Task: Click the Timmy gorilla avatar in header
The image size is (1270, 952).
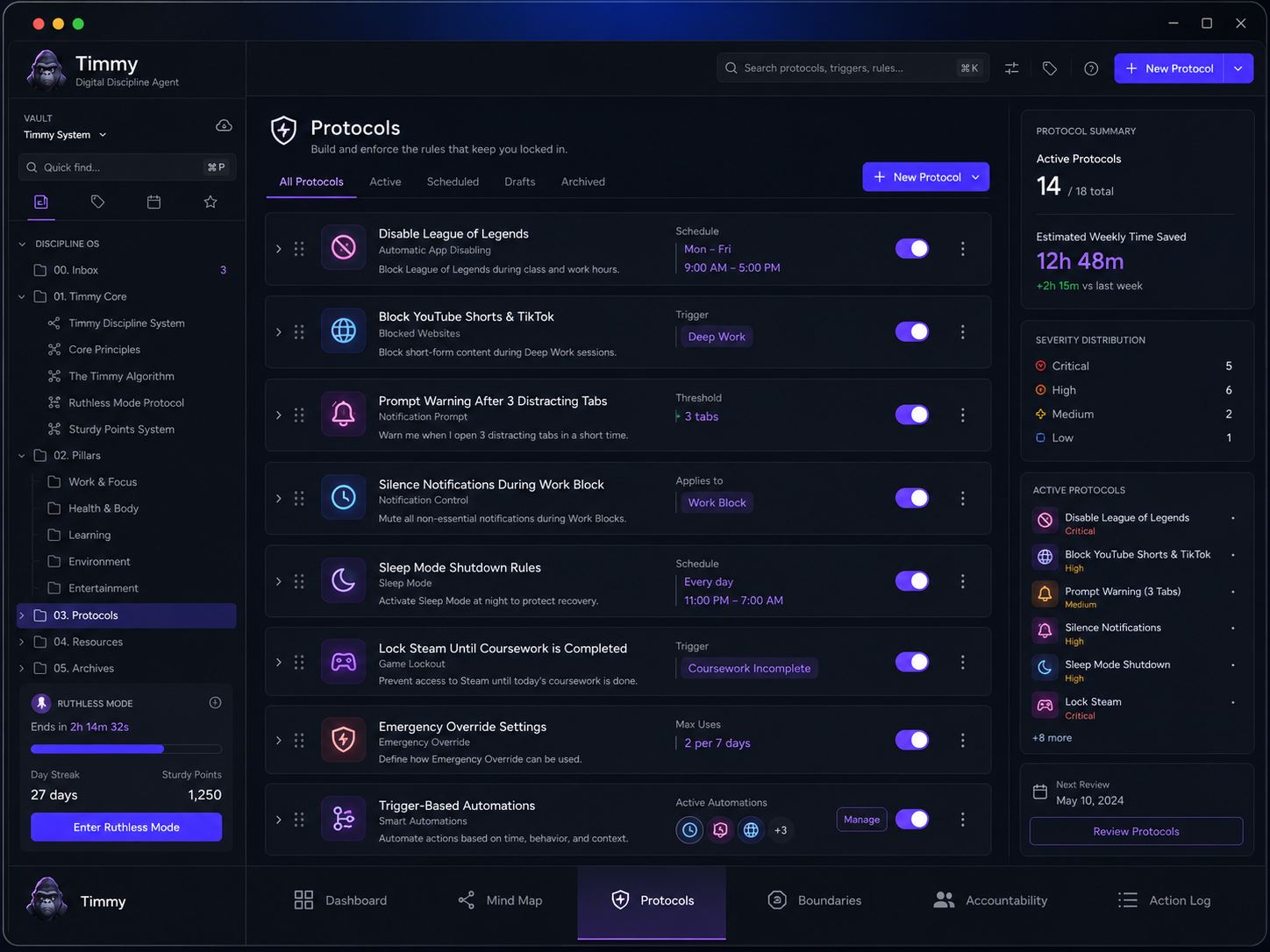Action: pyautogui.click(x=46, y=70)
